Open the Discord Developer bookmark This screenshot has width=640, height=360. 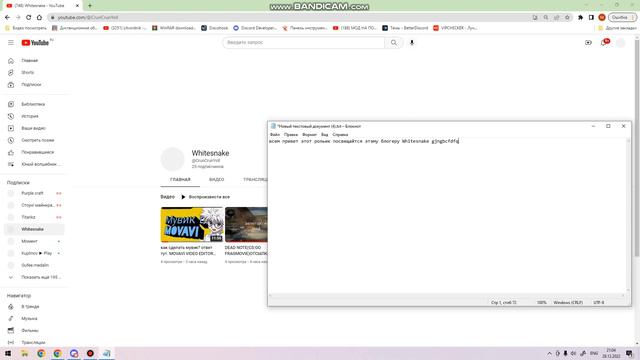point(255,28)
